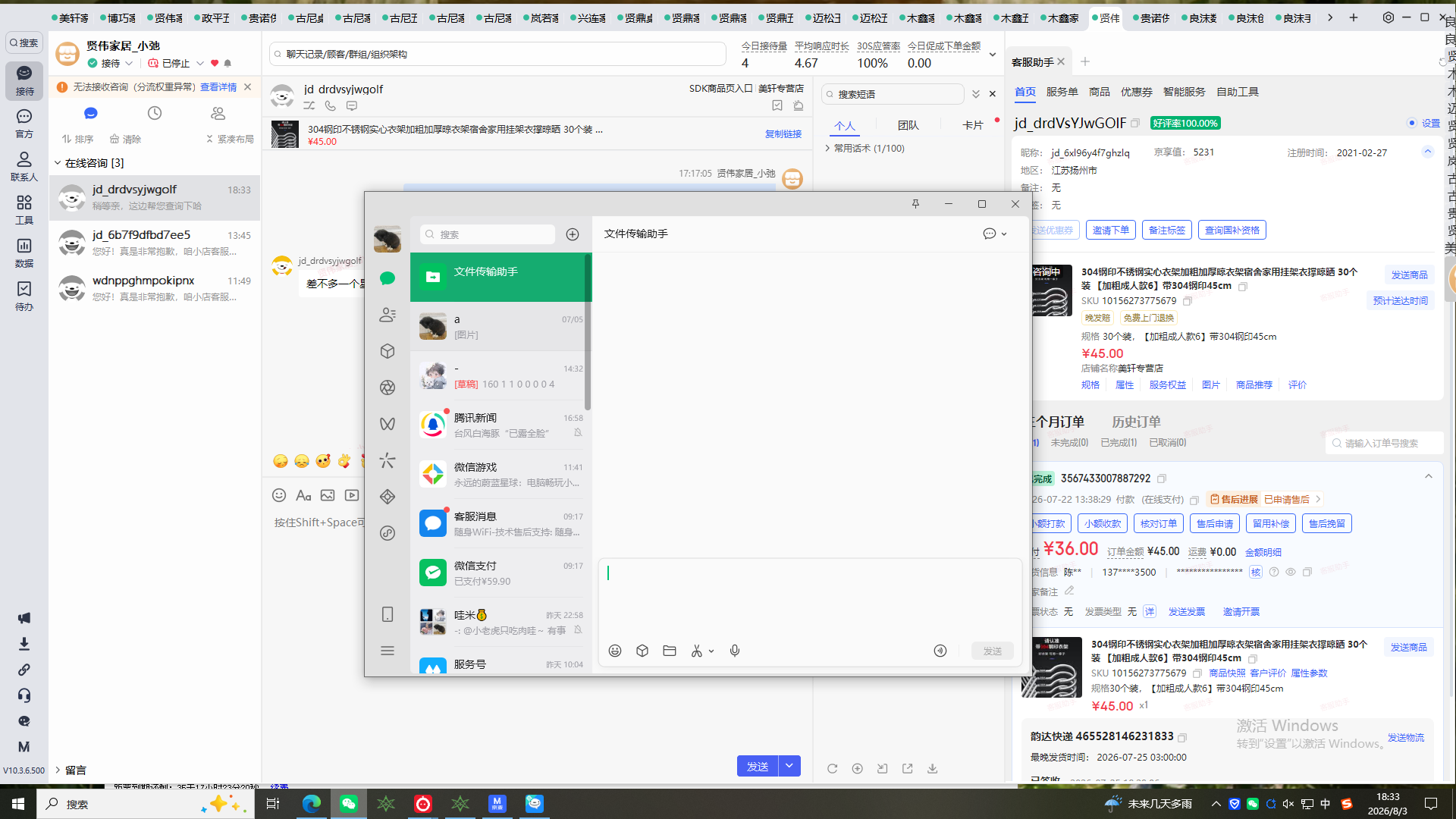Click the megaphone icon in JD sidebar
1456x819 pixels.
pos(24,618)
